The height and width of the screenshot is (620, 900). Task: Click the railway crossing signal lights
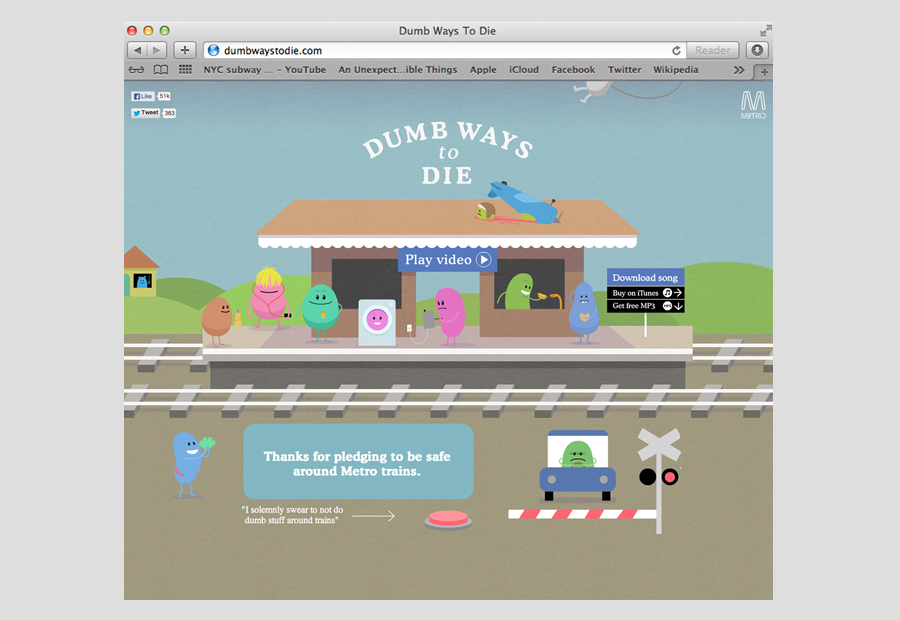pyautogui.click(x=659, y=476)
